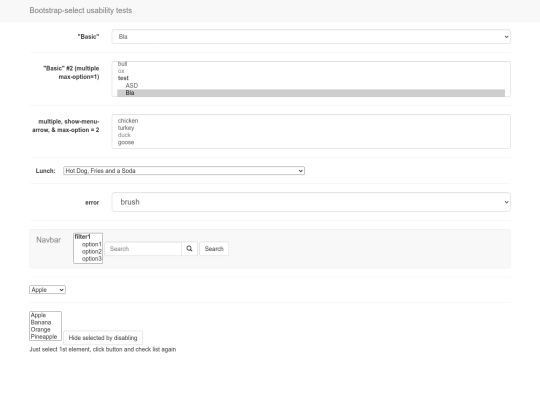Click the error field label
The width and height of the screenshot is (540, 405).
click(x=92, y=202)
